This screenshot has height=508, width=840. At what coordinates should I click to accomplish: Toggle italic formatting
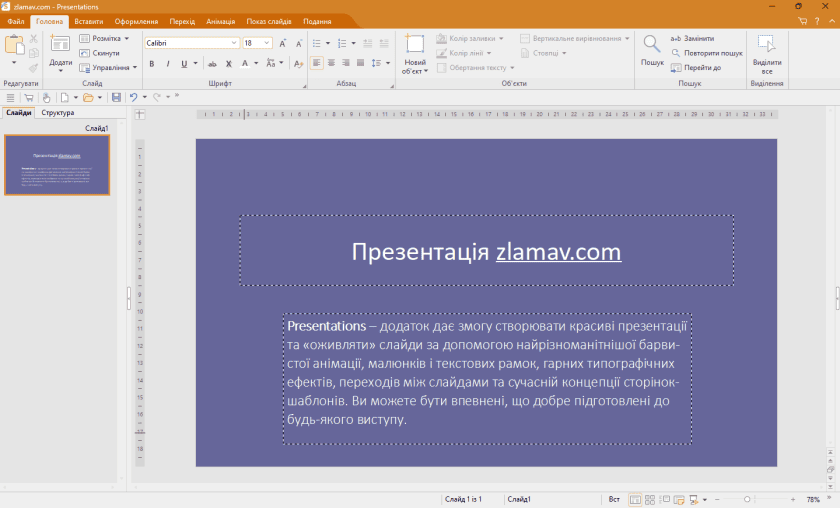168,64
